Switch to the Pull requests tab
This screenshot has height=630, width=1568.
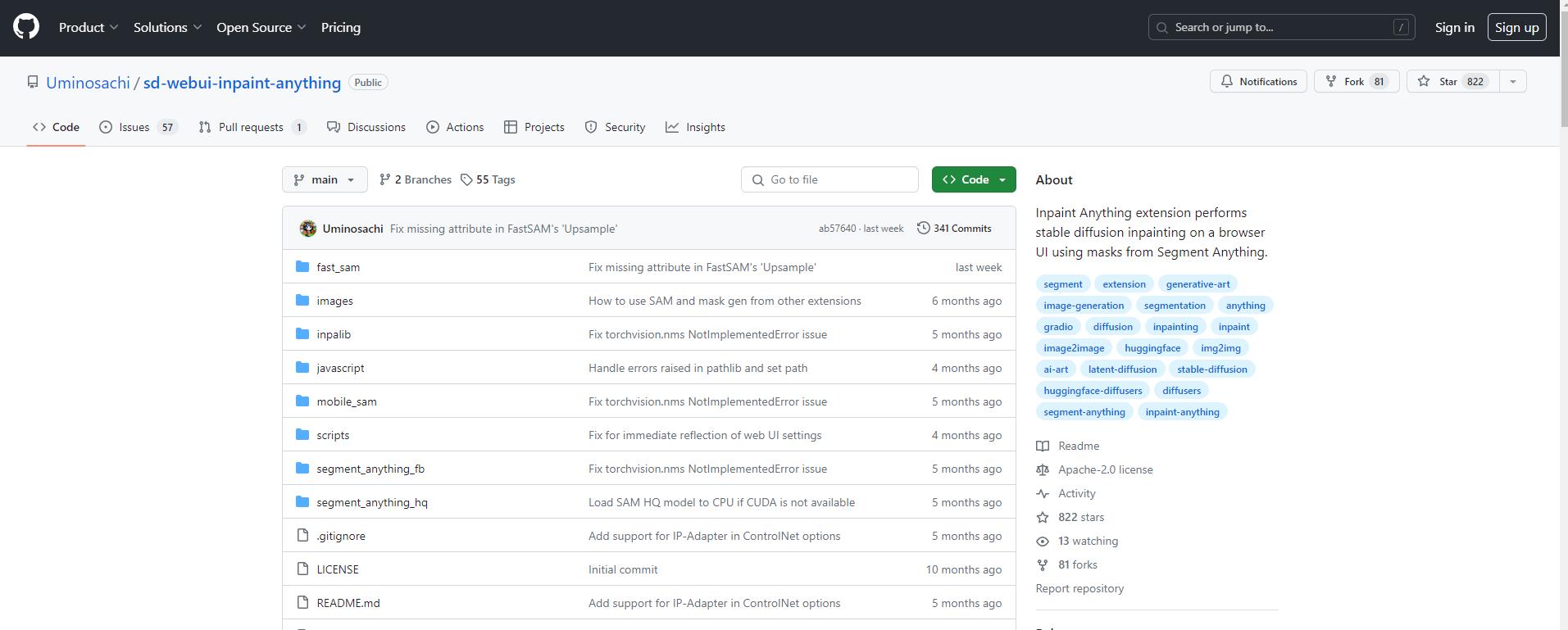click(252, 127)
